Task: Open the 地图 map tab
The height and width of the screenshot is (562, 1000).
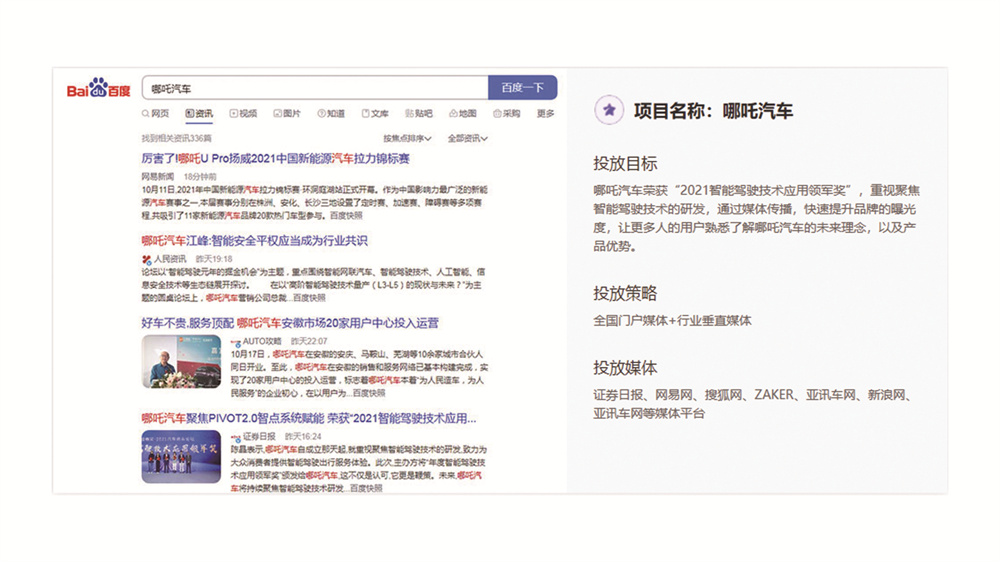Action: (x=462, y=114)
